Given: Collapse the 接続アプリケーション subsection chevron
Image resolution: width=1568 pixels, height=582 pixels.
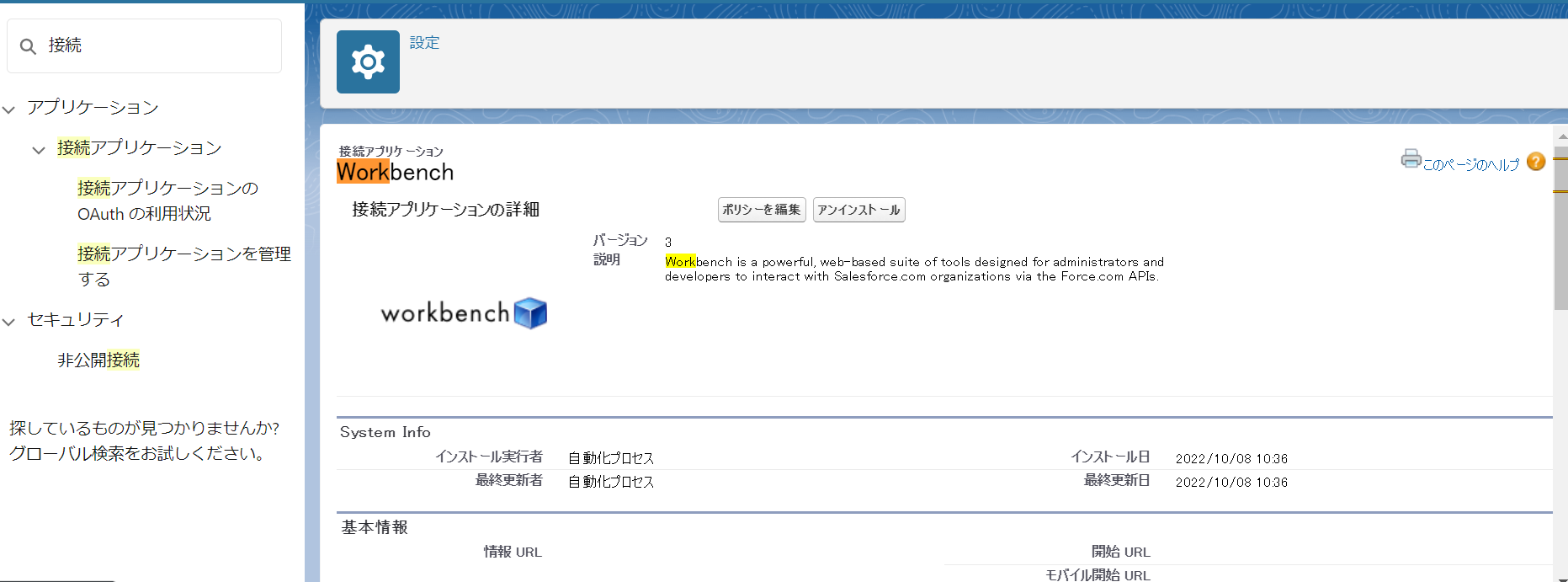Looking at the screenshot, I should tap(39, 150).
